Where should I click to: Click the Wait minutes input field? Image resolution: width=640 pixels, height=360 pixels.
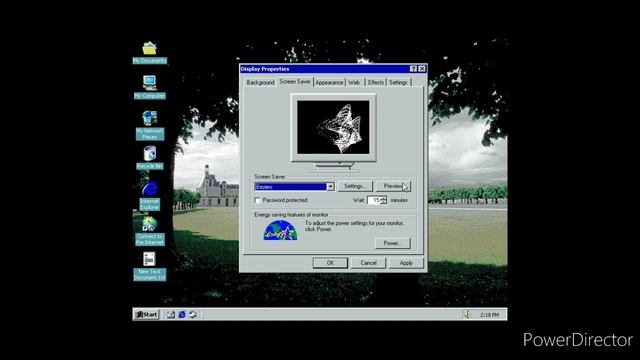[x=374, y=200]
